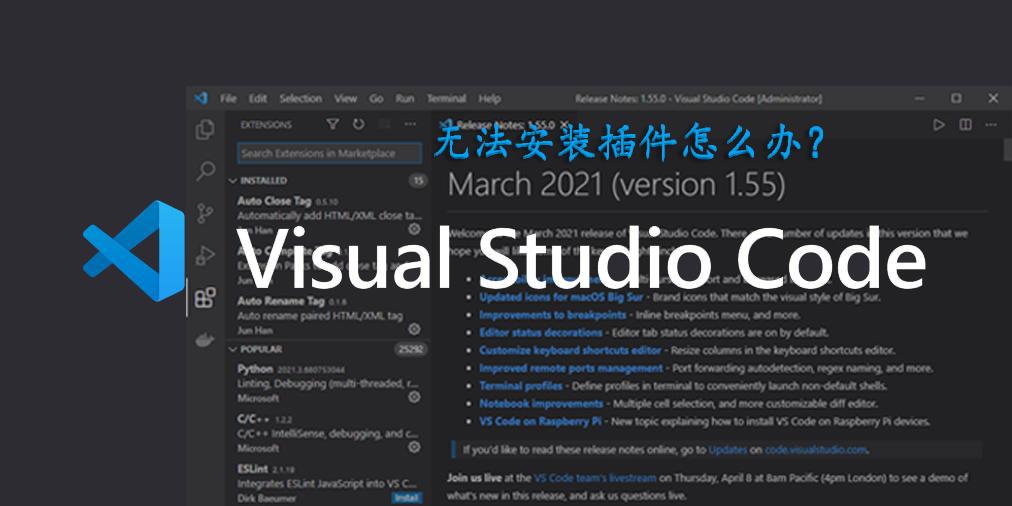
Task: Click the VS Code logo in title bar
Action: pos(201,98)
